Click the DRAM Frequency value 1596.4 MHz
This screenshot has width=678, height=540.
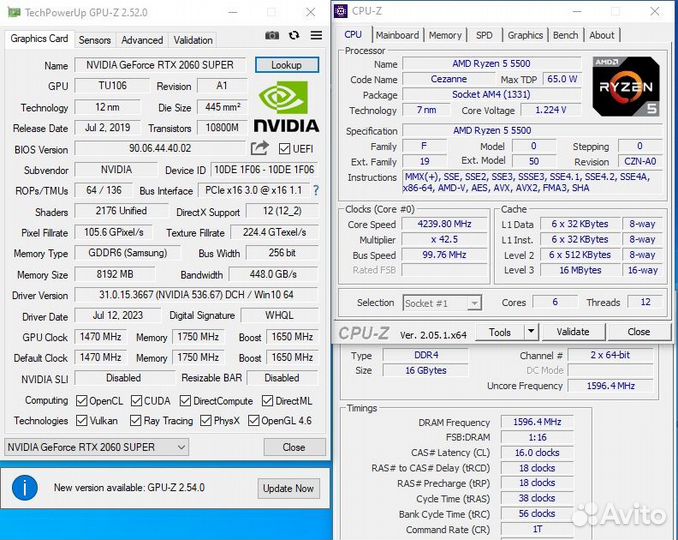(x=537, y=422)
